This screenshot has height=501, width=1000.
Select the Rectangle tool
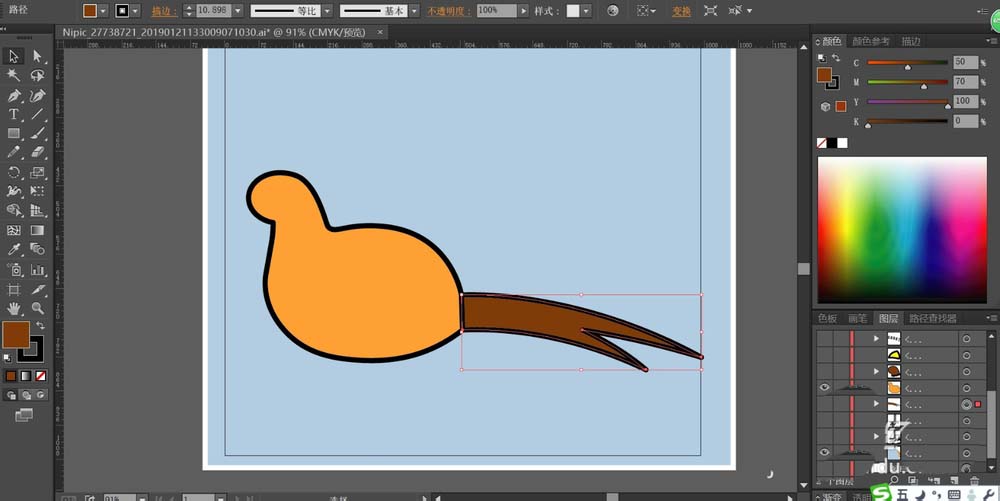(x=14, y=134)
